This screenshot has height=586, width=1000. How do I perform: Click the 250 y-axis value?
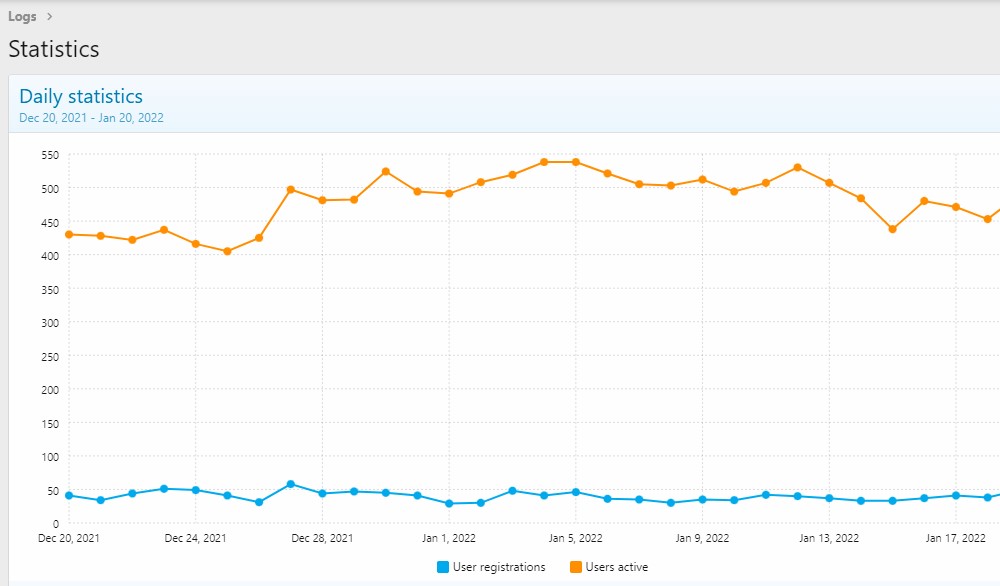(50, 356)
